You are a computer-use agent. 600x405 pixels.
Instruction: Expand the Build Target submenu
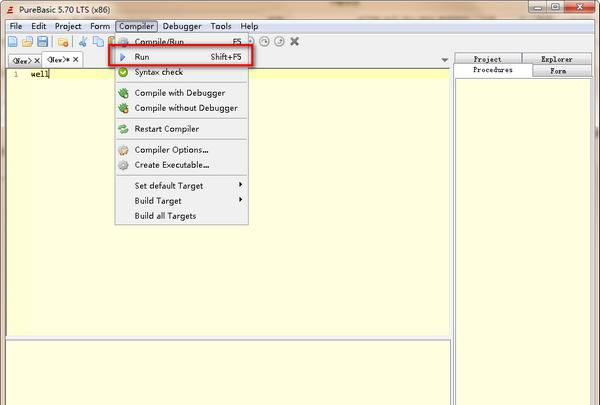181,201
